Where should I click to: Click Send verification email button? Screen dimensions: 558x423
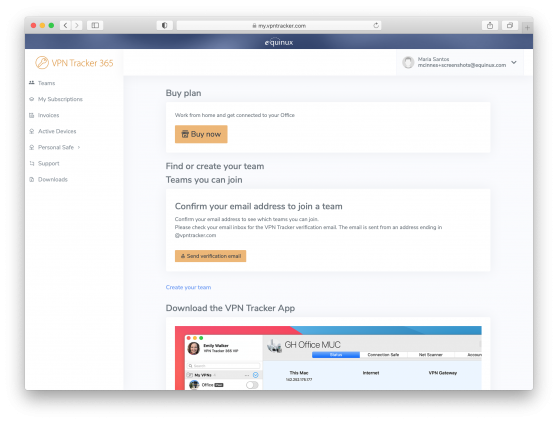210,256
